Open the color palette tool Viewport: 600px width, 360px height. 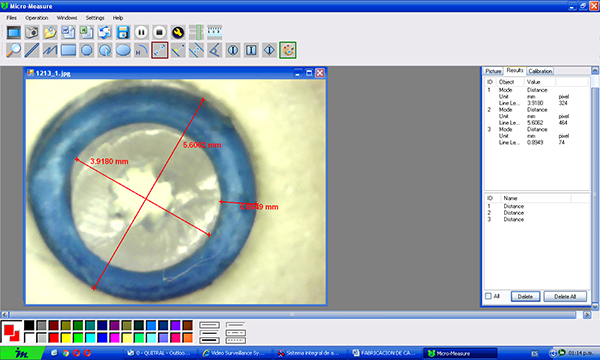coord(288,50)
